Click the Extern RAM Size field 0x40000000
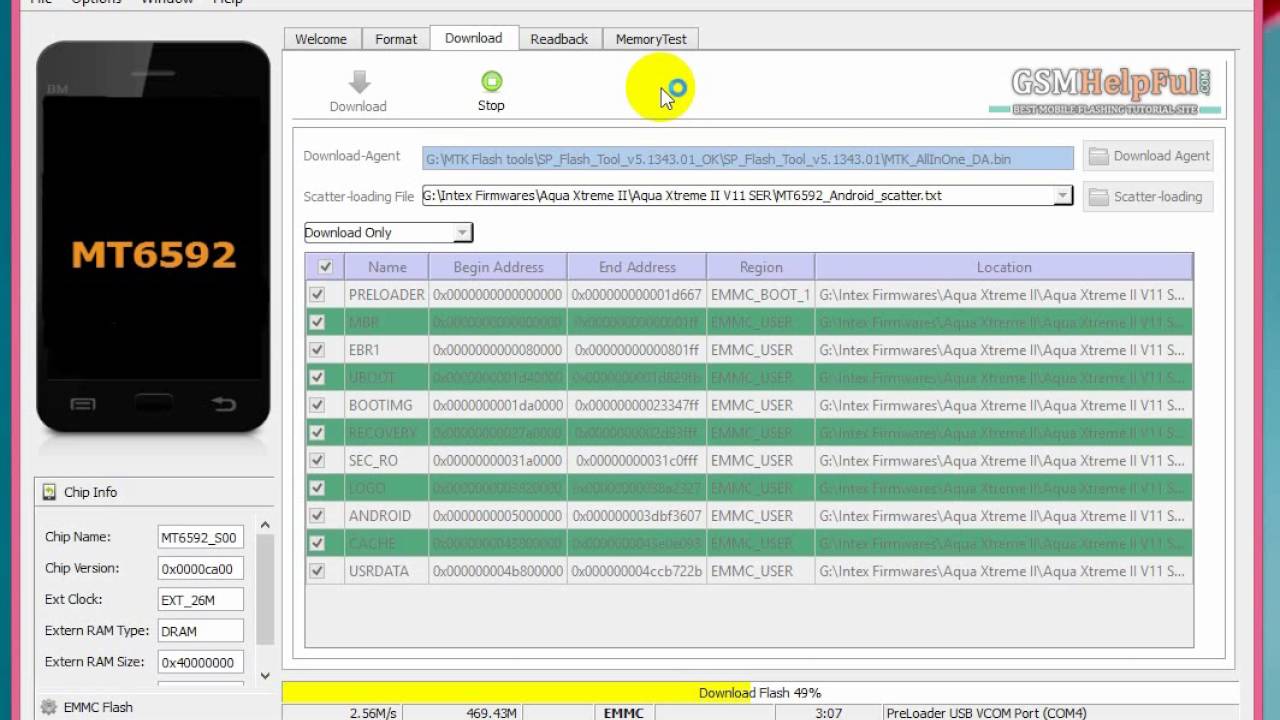Image resolution: width=1280 pixels, height=720 pixels. (200, 662)
